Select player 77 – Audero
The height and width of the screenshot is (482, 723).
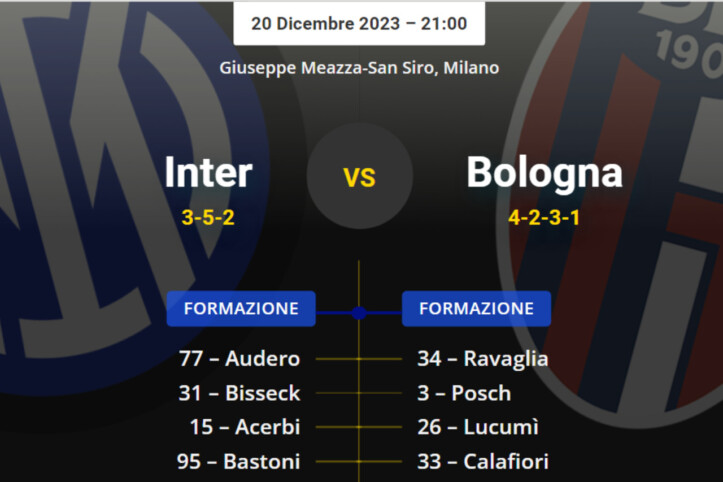[x=239, y=358]
